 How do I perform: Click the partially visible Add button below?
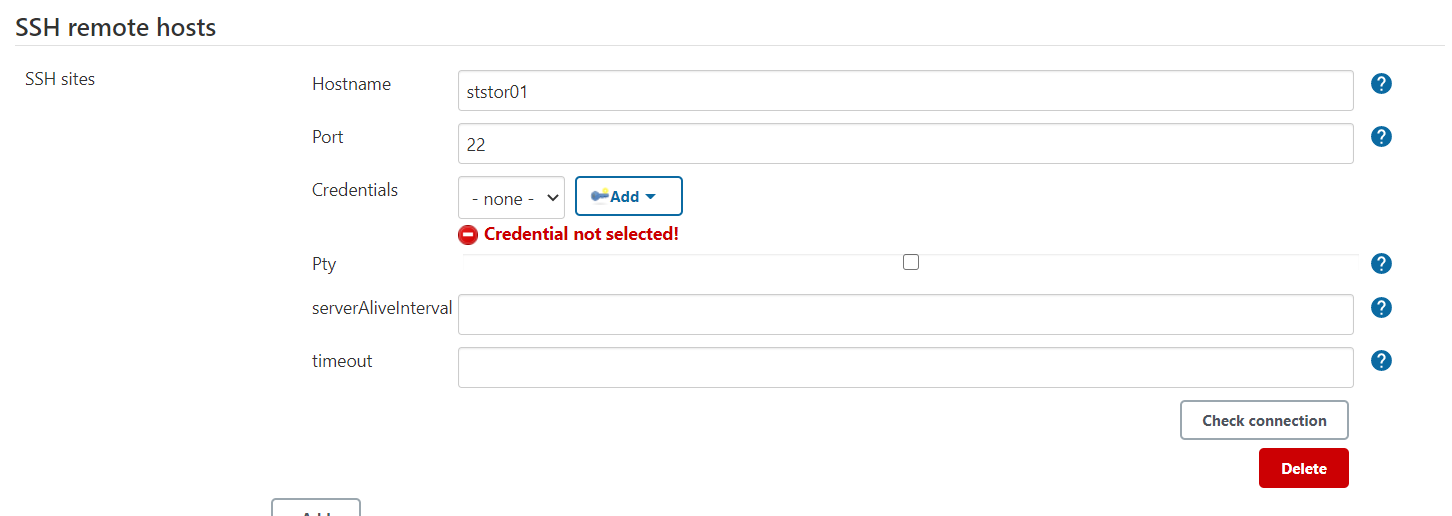(x=316, y=510)
